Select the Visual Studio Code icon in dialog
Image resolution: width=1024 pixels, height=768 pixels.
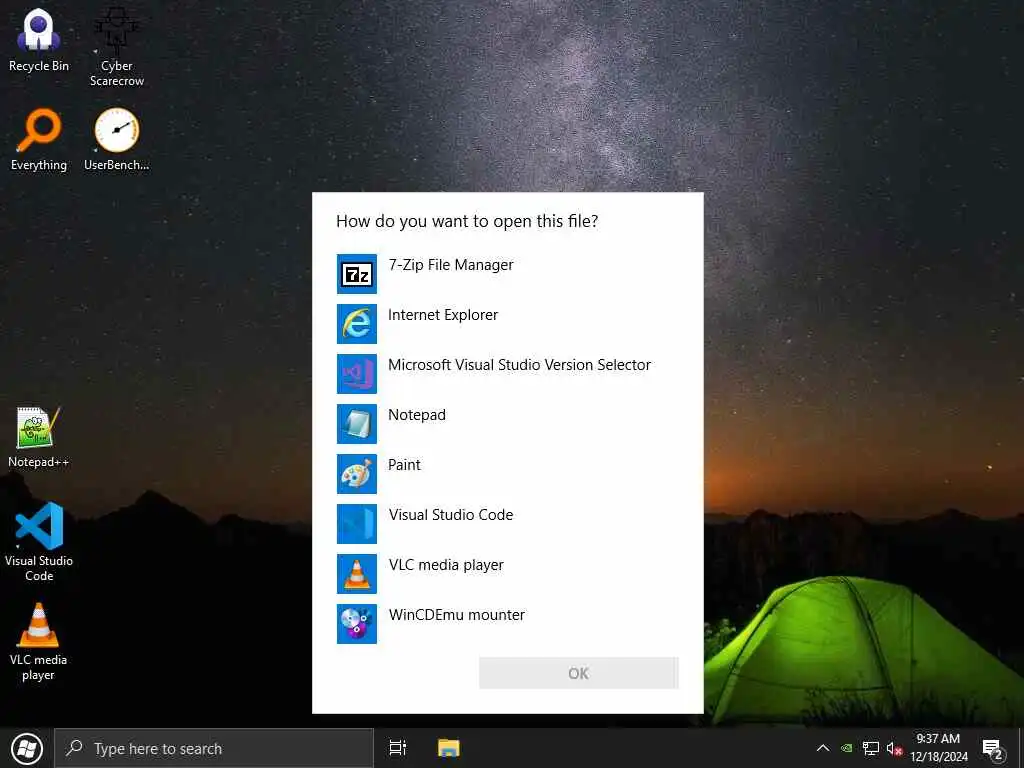coord(357,524)
